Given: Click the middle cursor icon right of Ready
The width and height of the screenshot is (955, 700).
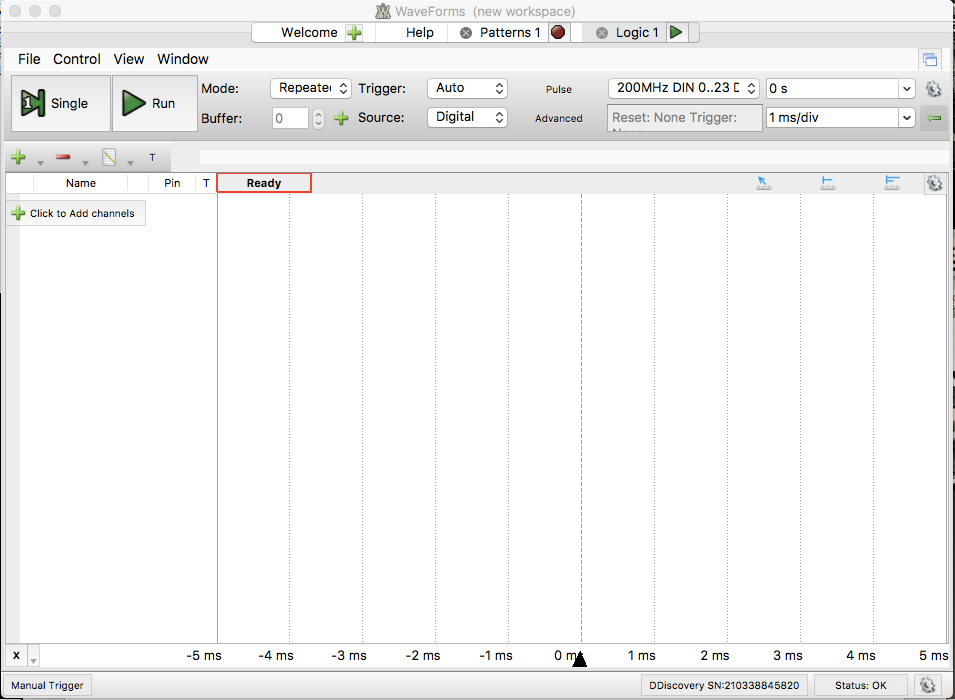Looking at the screenshot, I should point(828,182).
